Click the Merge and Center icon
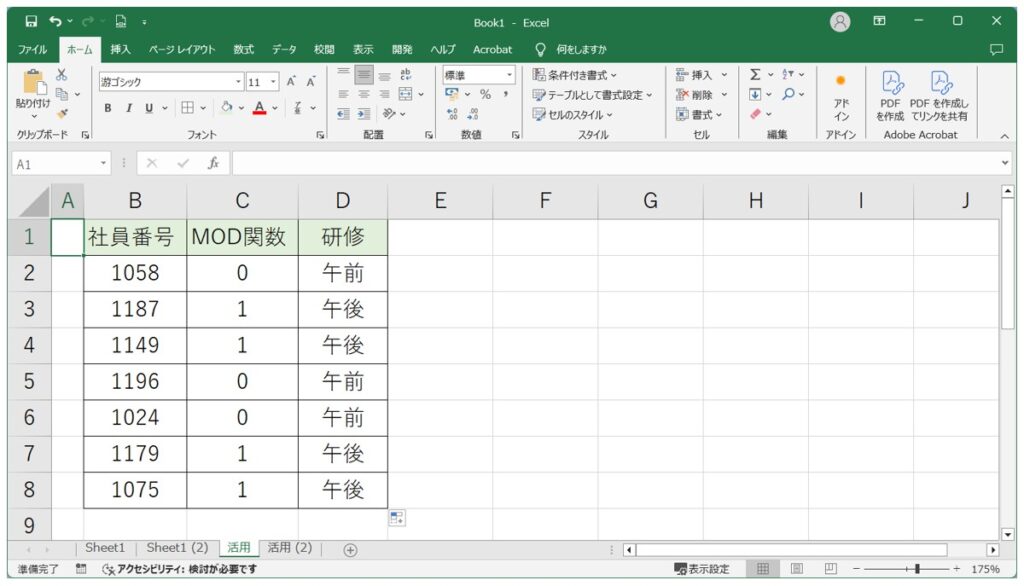 [405, 95]
